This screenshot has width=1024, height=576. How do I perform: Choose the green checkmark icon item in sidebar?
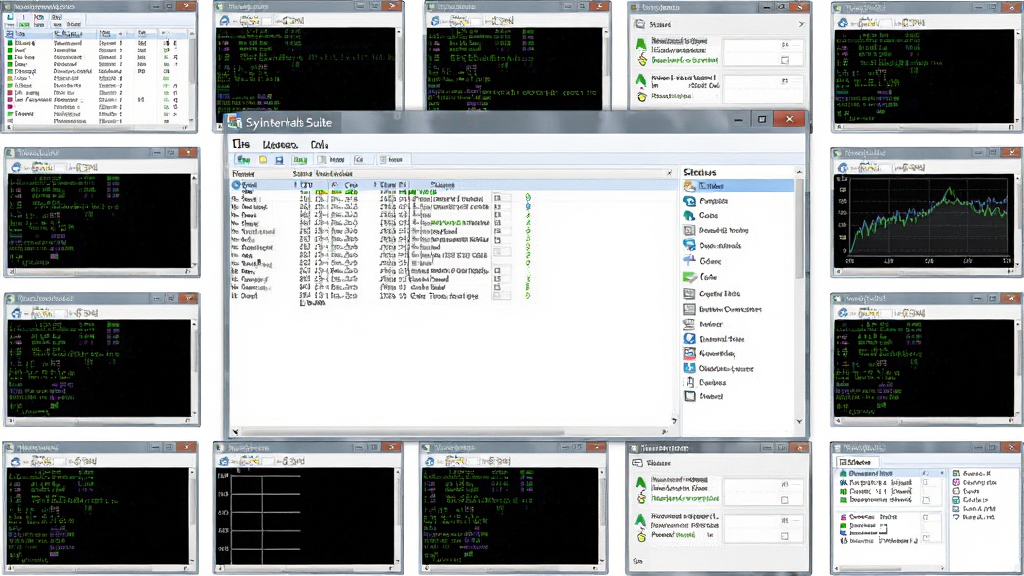tap(690, 277)
